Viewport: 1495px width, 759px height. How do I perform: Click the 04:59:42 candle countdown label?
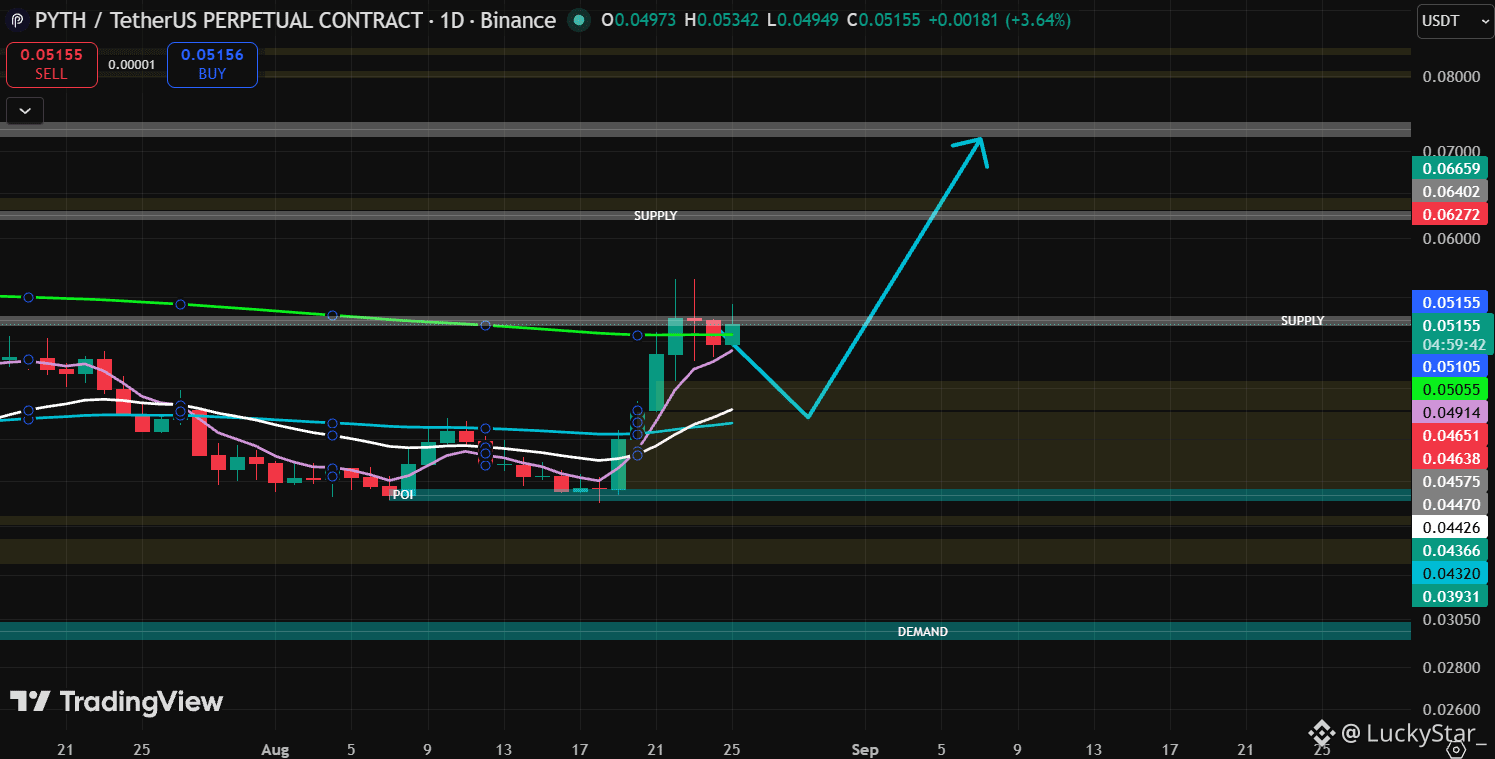tap(1451, 345)
